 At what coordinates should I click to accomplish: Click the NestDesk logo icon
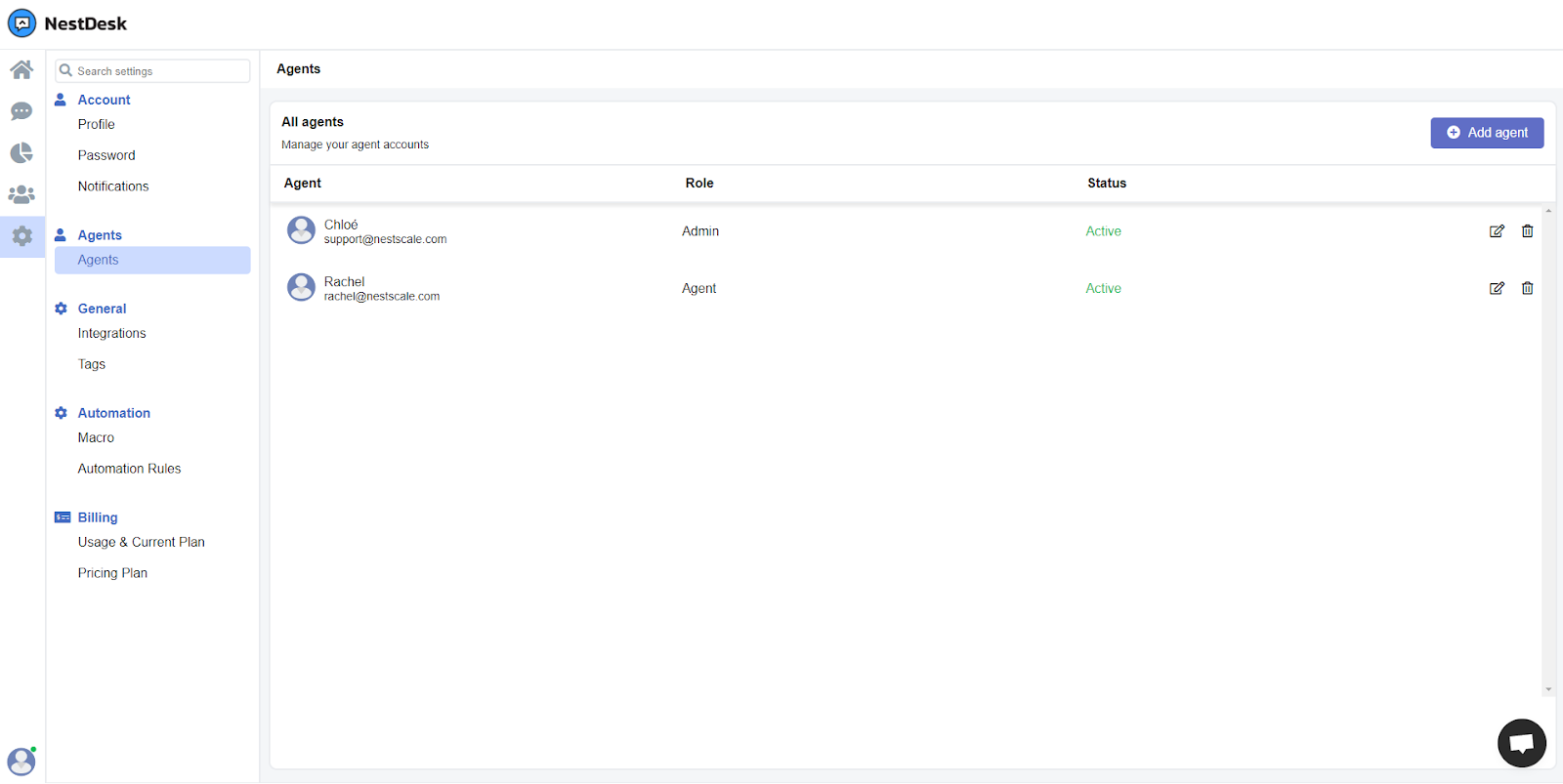pyautogui.click(x=21, y=23)
